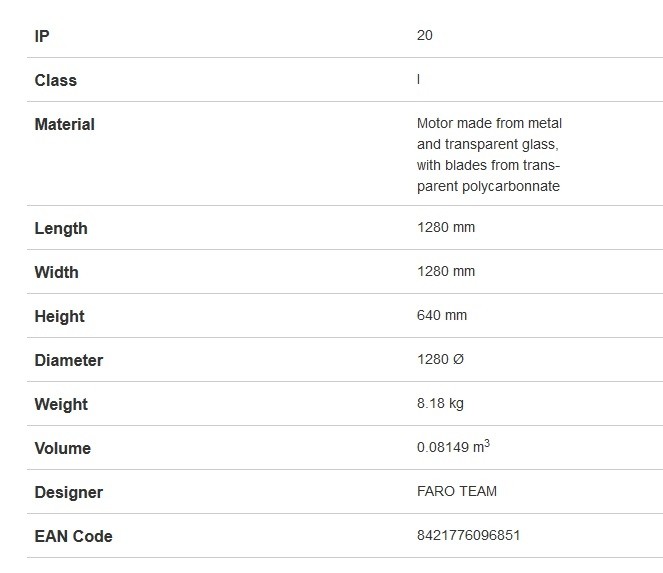Click the Class row label
Screen dimensions: 663x573
tap(56, 80)
